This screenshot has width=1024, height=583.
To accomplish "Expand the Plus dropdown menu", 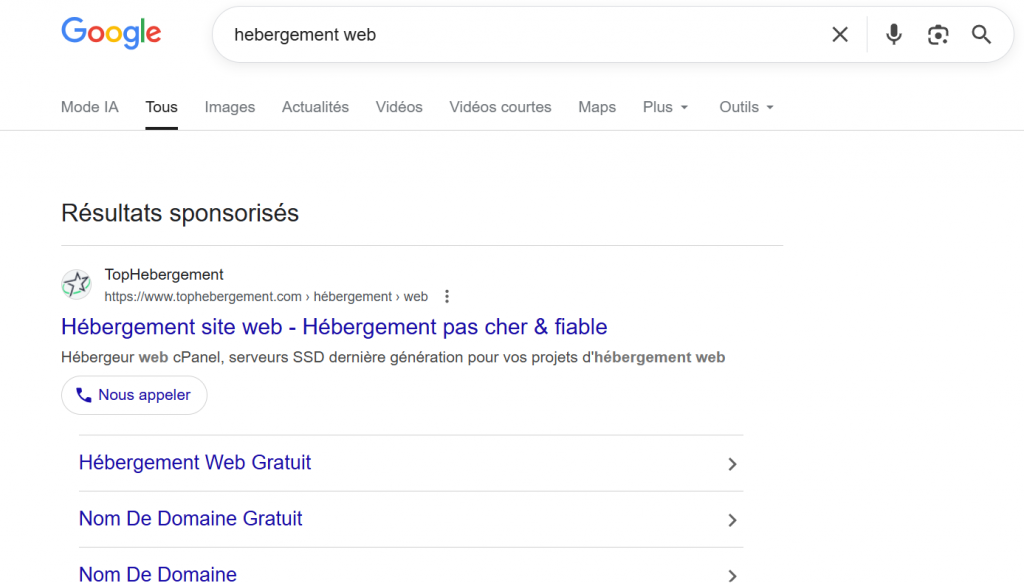I will pos(665,107).
